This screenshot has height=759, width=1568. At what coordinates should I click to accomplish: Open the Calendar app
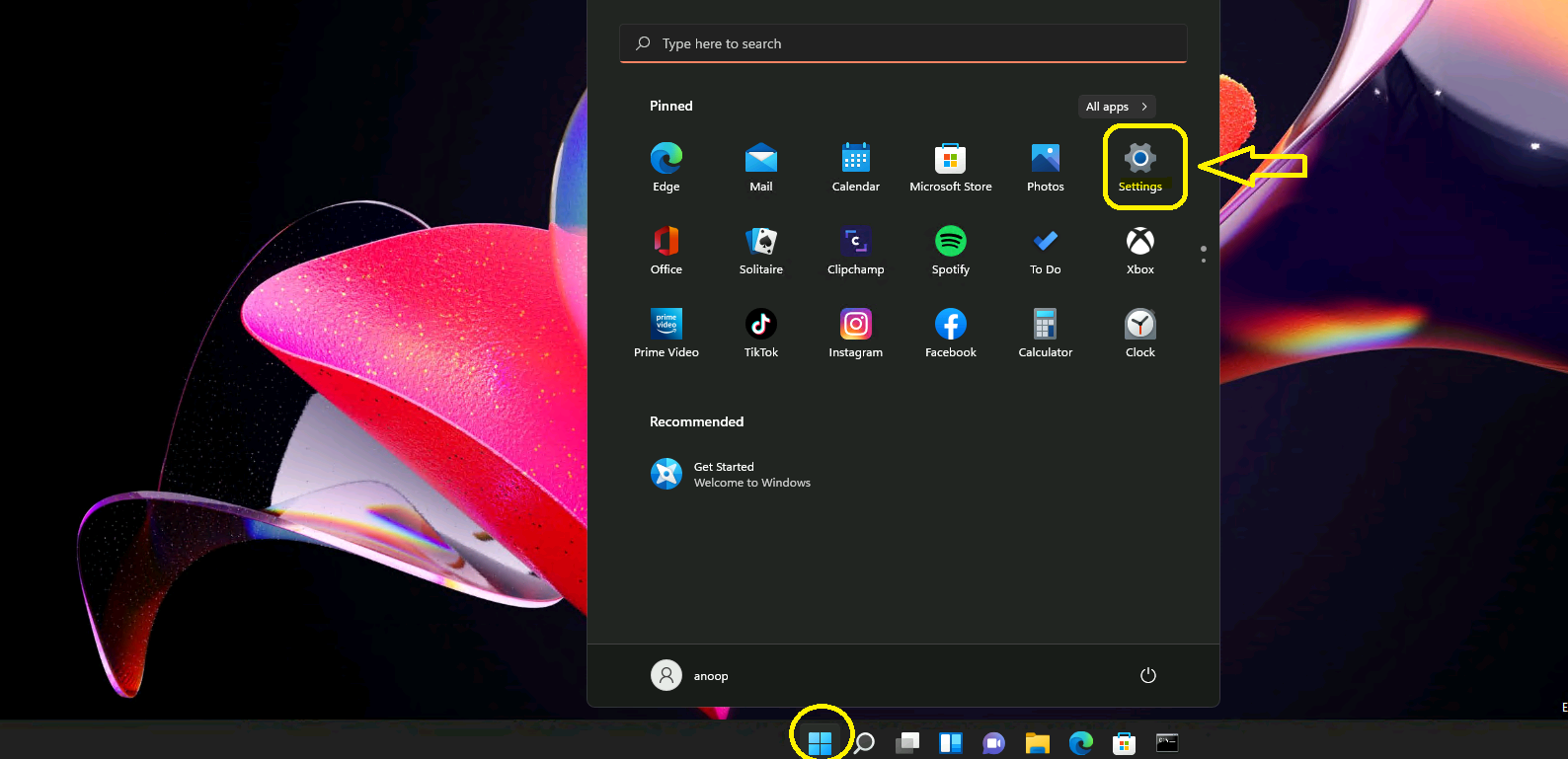pyautogui.click(x=856, y=168)
